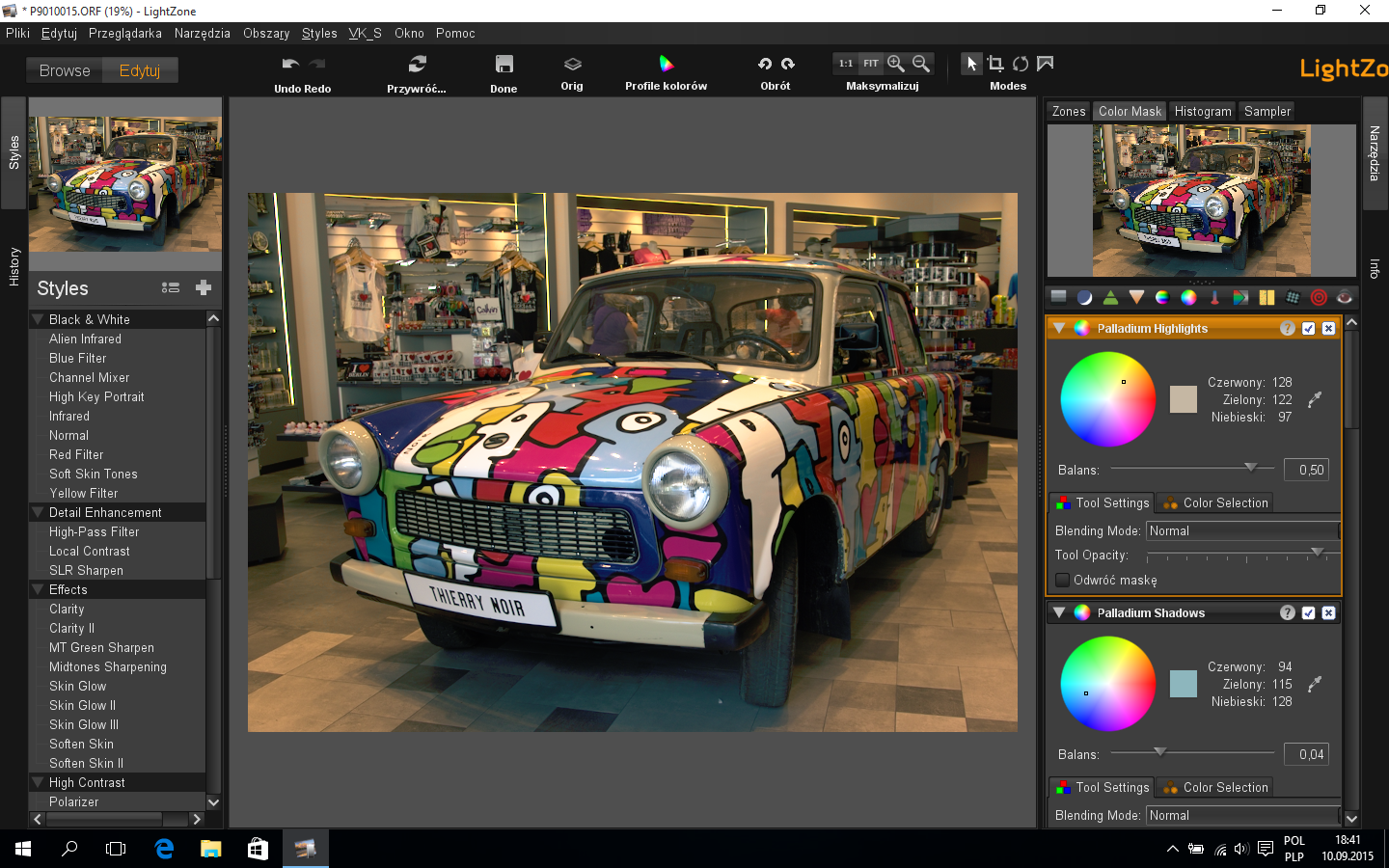Image resolution: width=1389 pixels, height=868 pixels.
Task: Collapse the Detail Enhancement styles group
Action: click(39, 512)
